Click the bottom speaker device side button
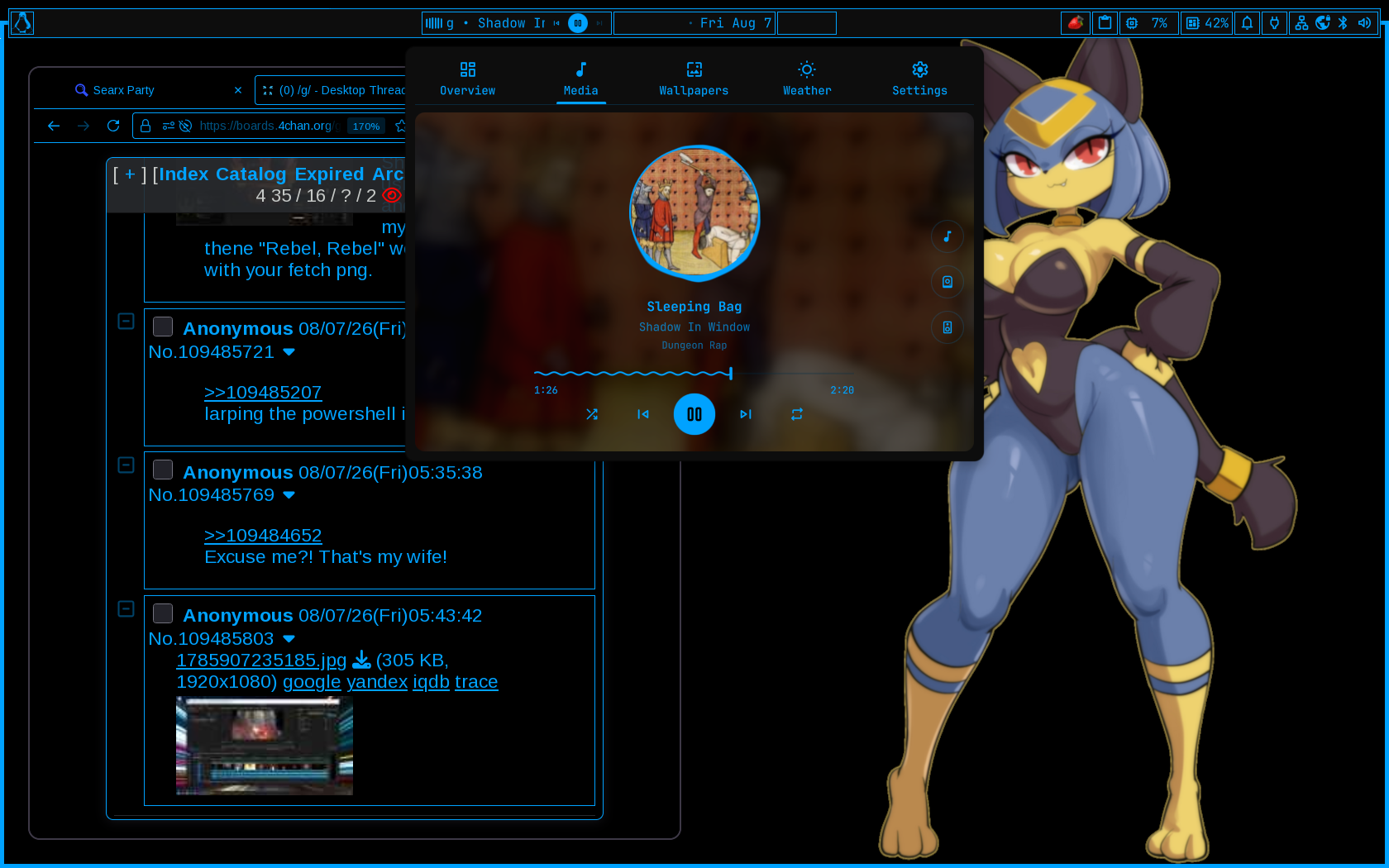Screen dimensions: 1389x868 pos(947,327)
